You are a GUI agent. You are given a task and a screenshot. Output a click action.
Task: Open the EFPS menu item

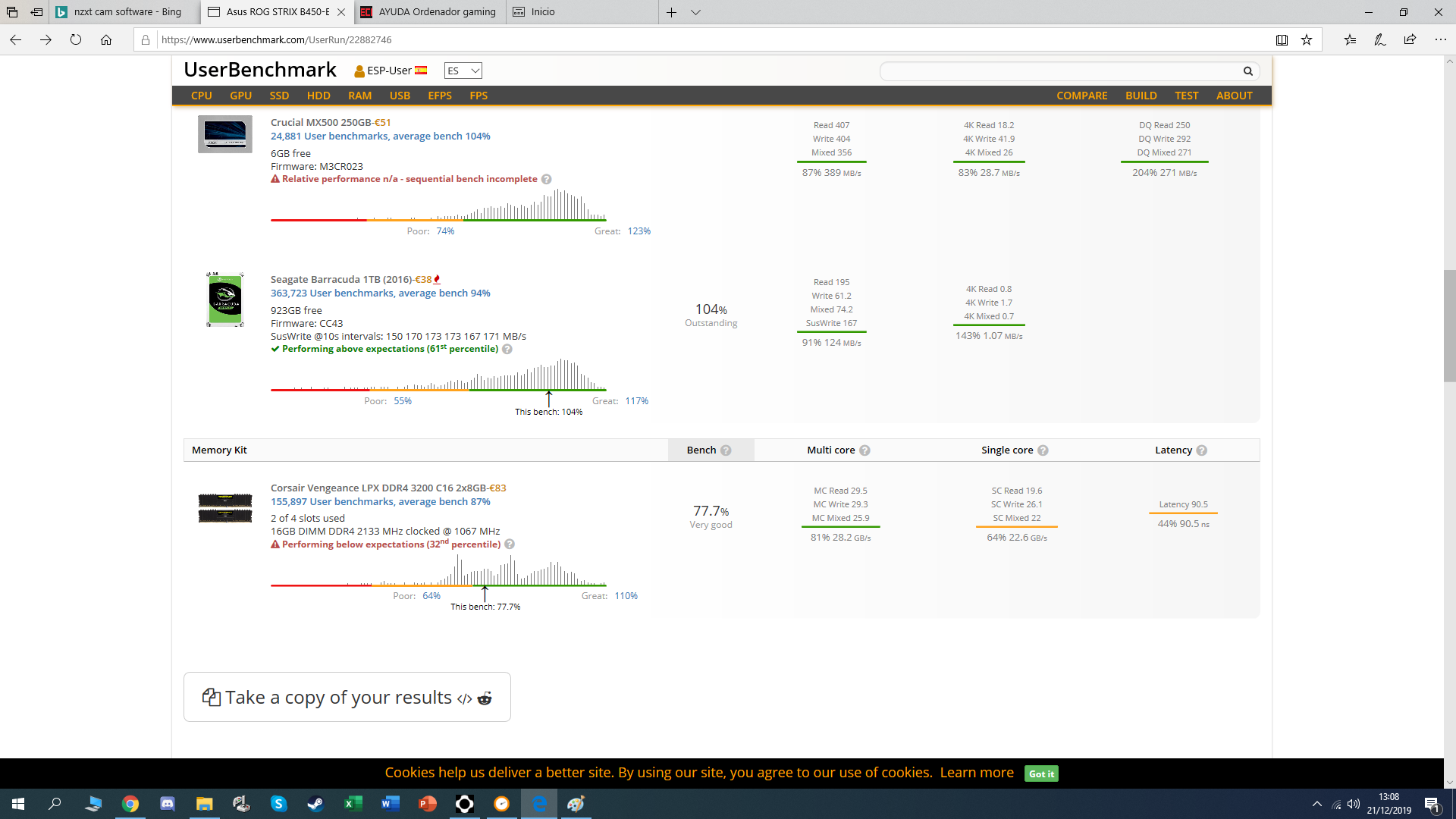click(x=440, y=96)
